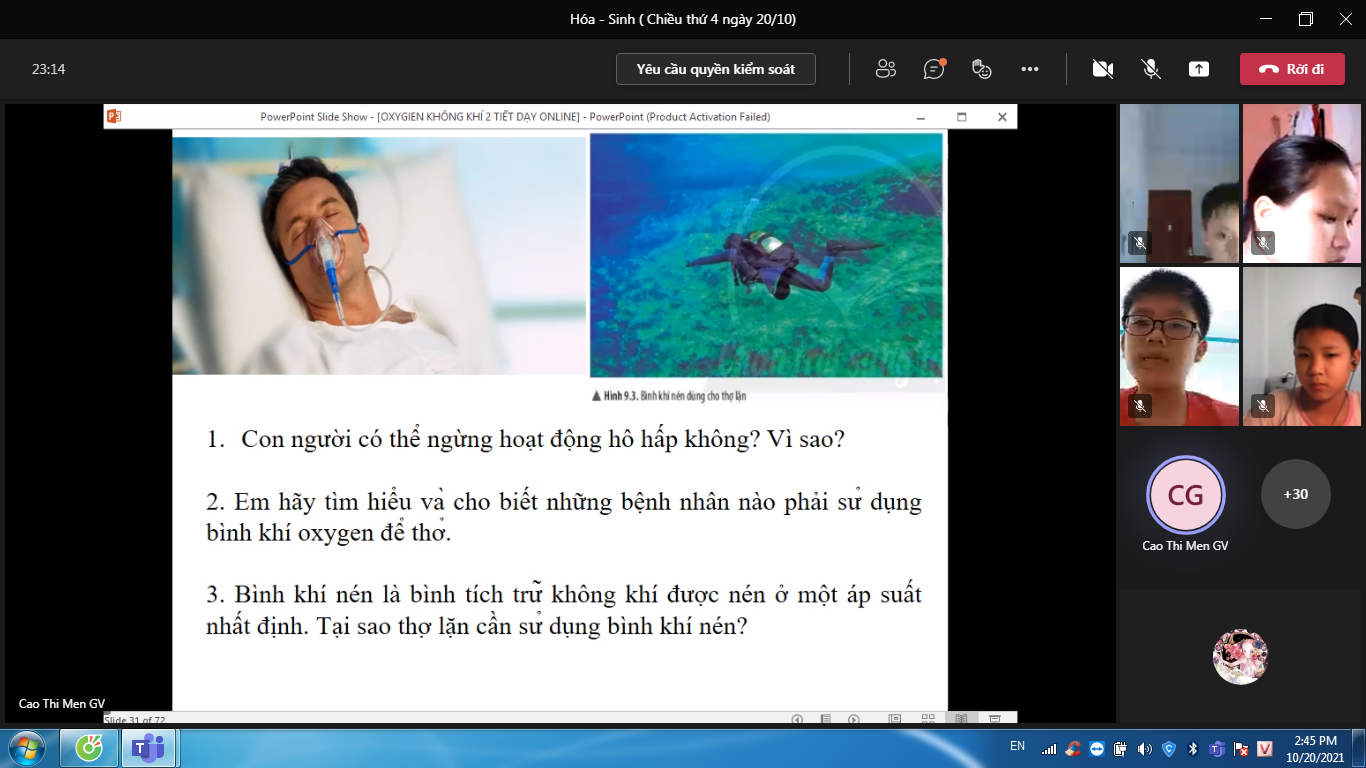
Task: Open the Windows Start menu
Action: (x=26, y=748)
